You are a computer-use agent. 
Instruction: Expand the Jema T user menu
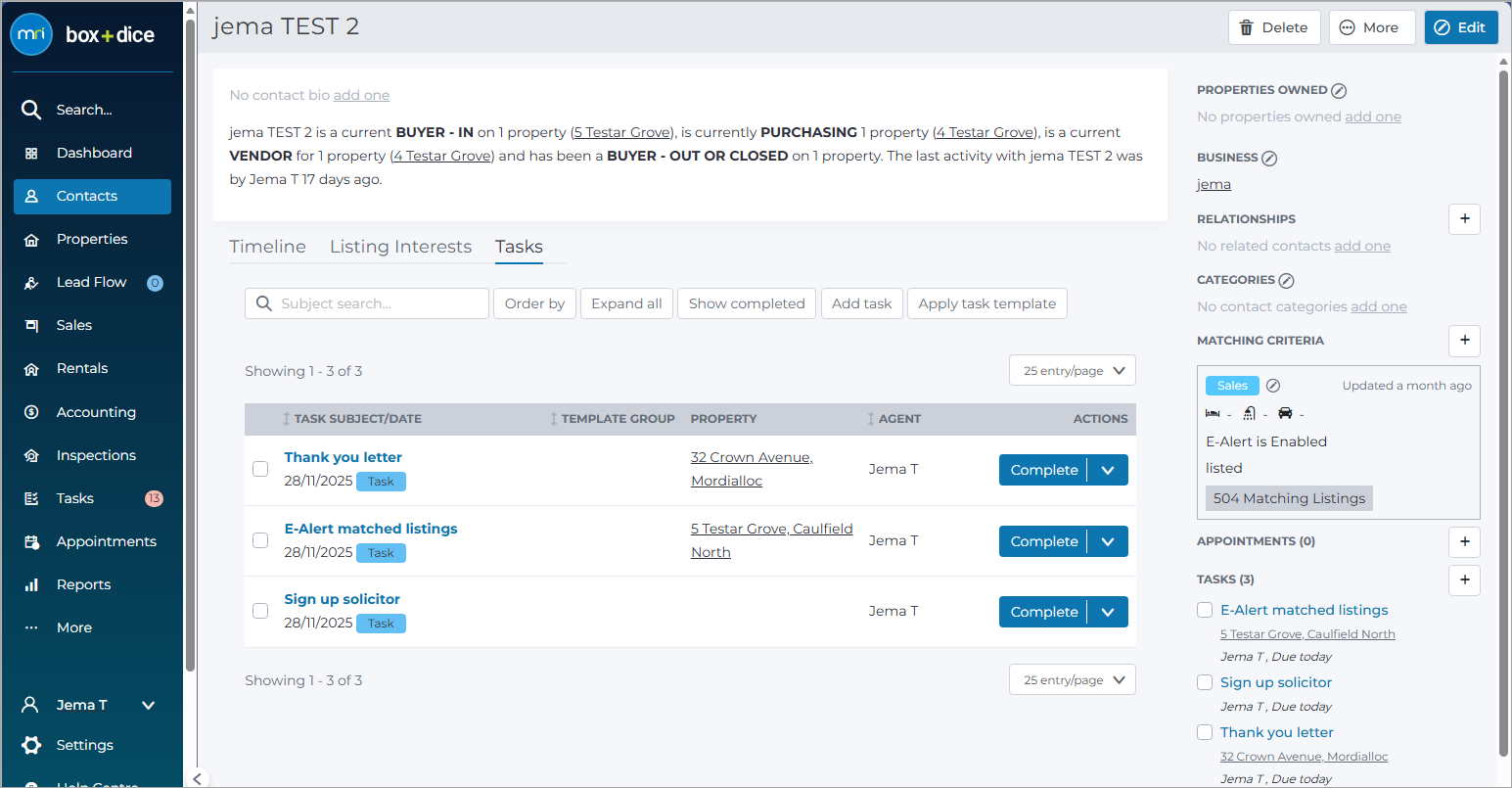tap(149, 705)
